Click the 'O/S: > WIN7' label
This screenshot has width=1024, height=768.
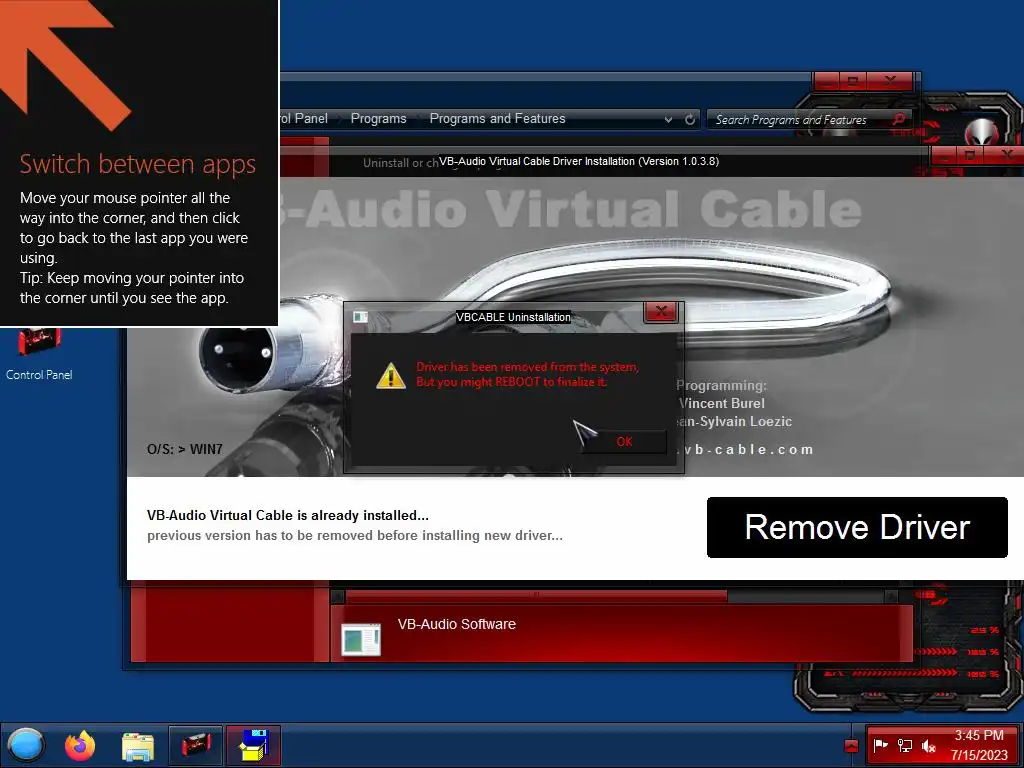185,449
